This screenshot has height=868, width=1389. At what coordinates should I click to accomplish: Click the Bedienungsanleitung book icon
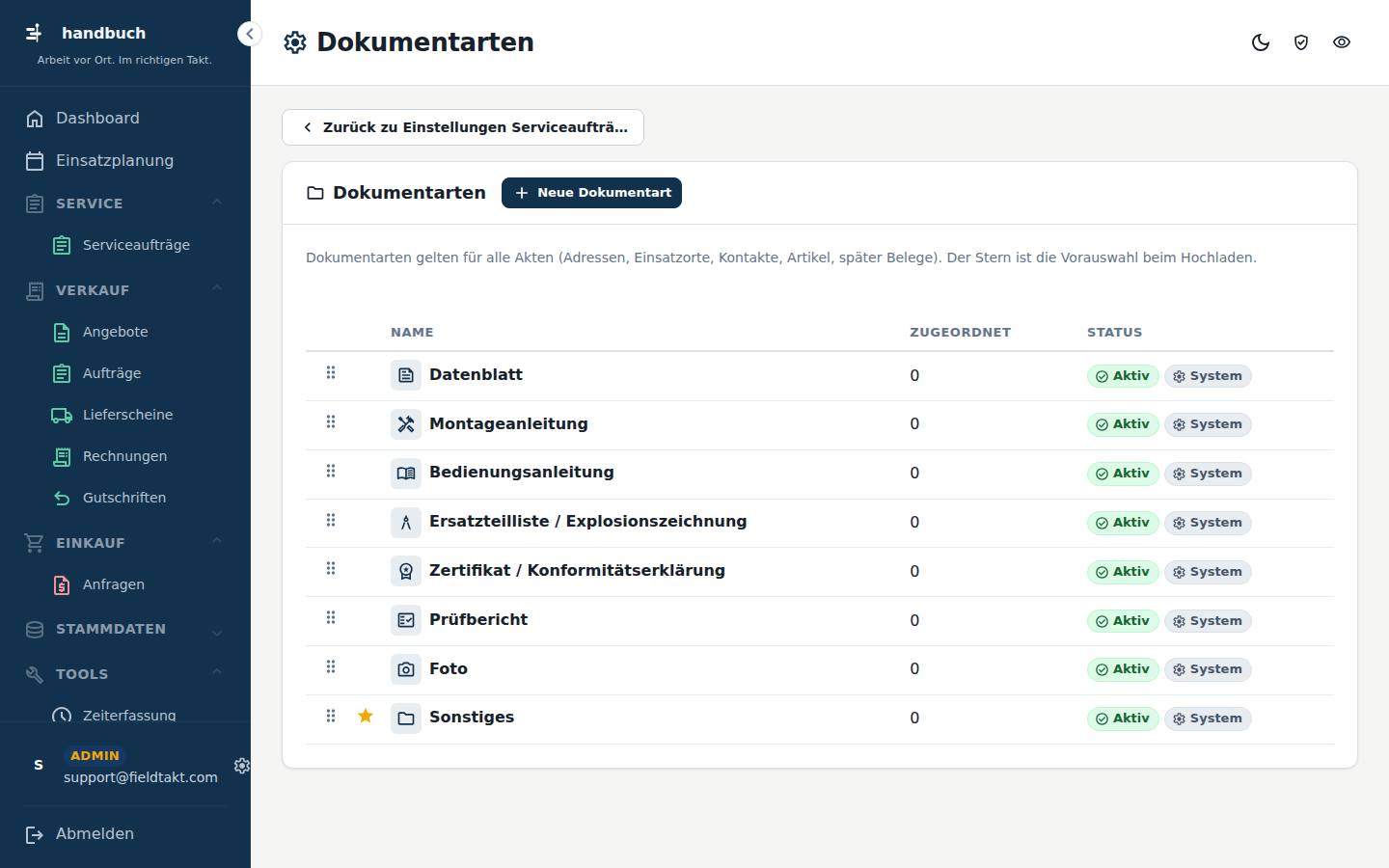(406, 474)
